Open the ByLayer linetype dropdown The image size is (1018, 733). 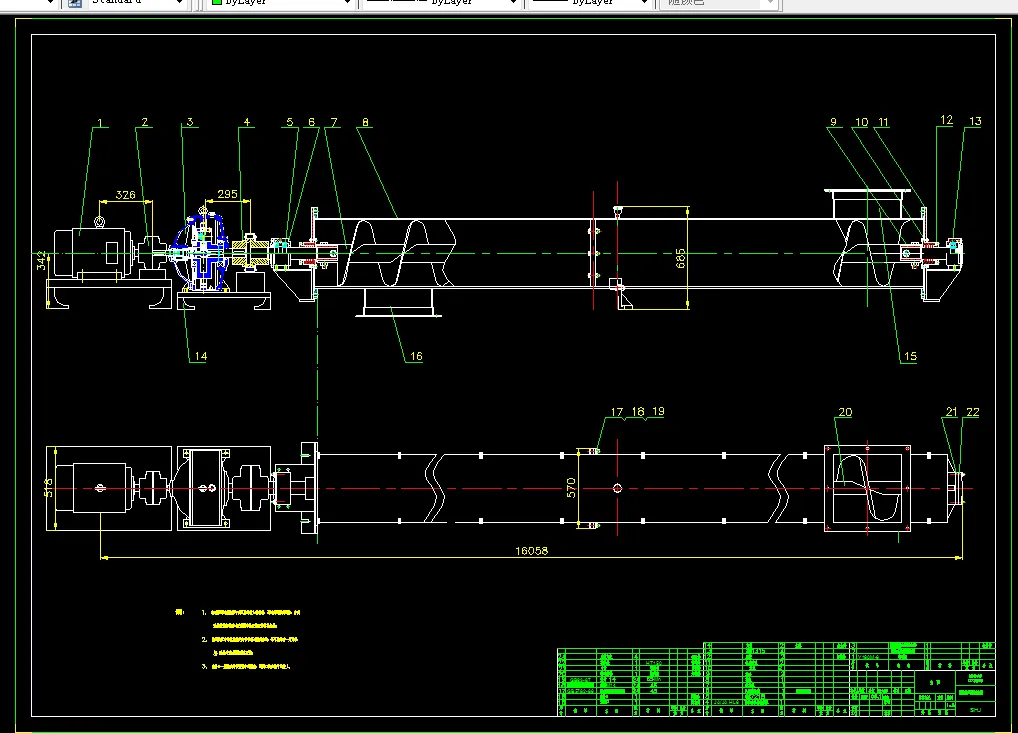click(x=440, y=3)
